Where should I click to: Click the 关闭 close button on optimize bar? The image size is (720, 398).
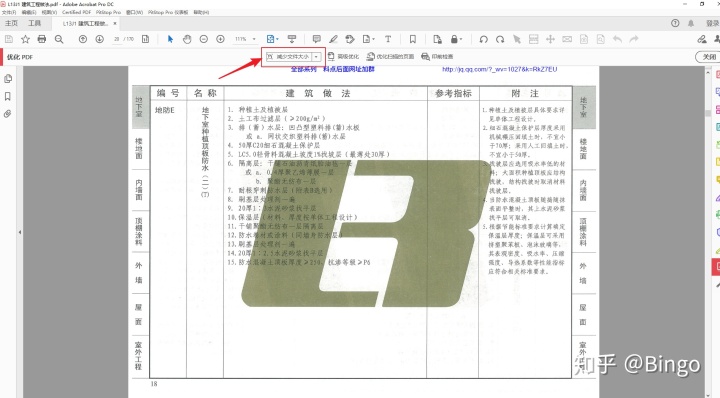pyautogui.click(x=708, y=56)
